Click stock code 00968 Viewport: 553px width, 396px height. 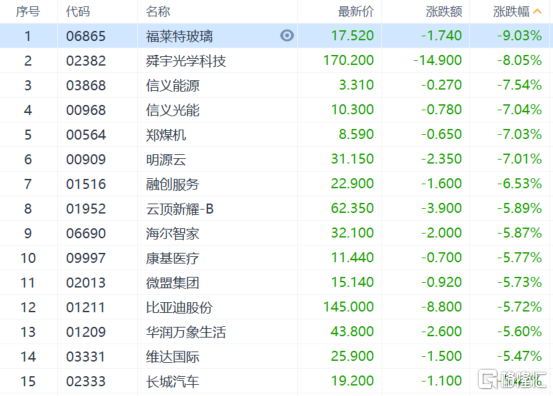click(86, 110)
